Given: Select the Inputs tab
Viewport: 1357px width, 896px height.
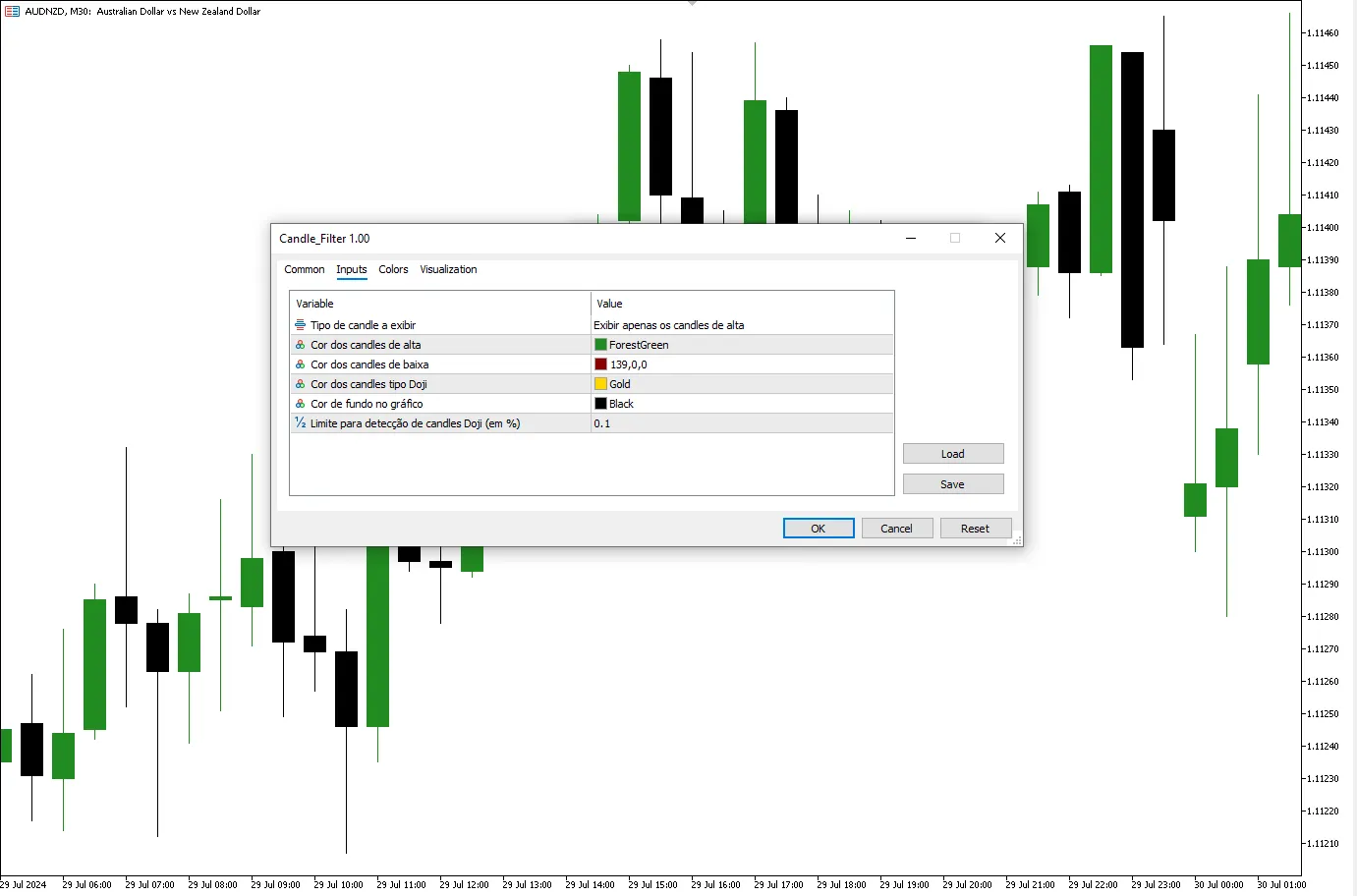Looking at the screenshot, I should 352,269.
